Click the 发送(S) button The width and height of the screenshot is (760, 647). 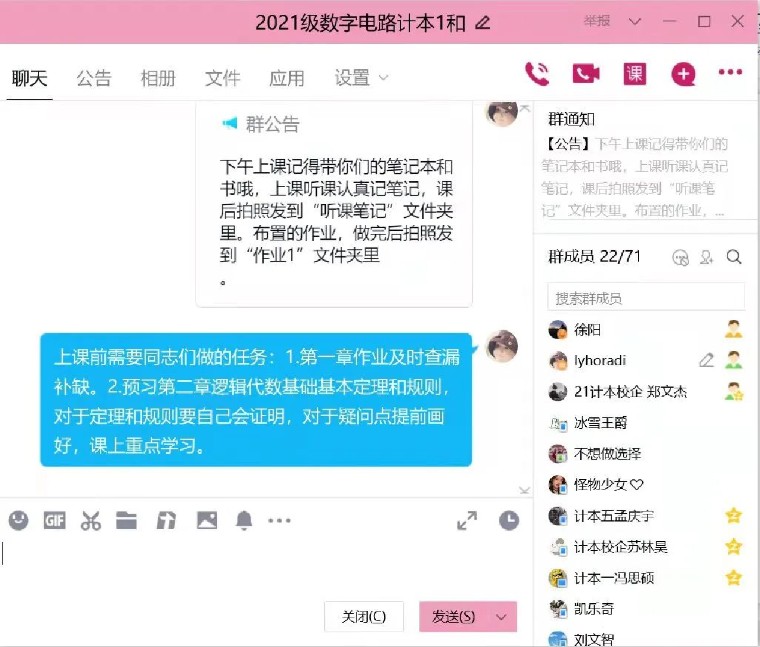tap(454, 617)
